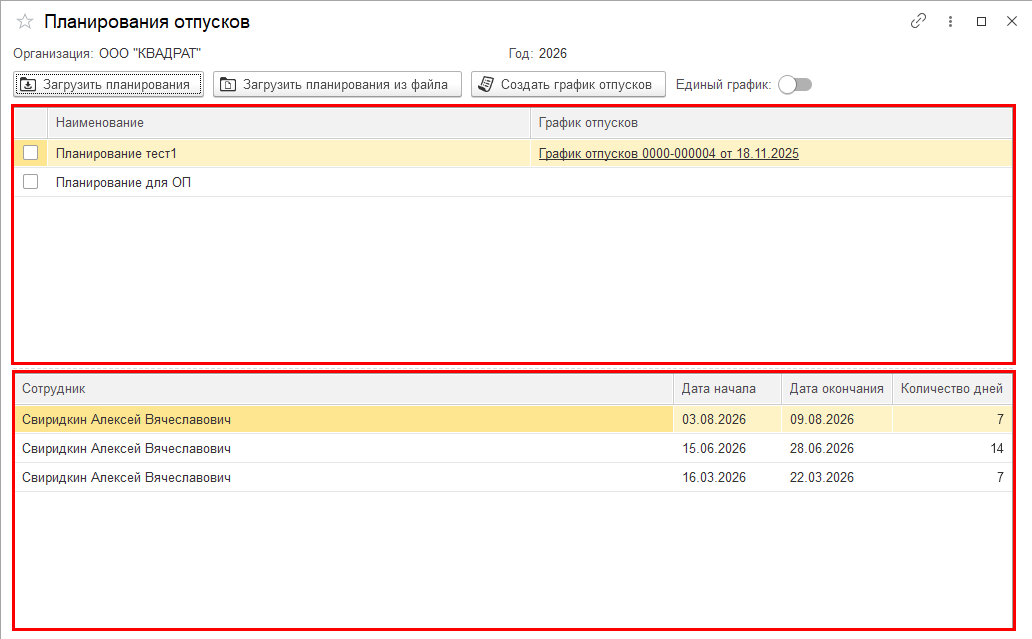Click the Дата окончания cell 22.03.2026
This screenshot has height=639, width=1032.
[x=836, y=478]
